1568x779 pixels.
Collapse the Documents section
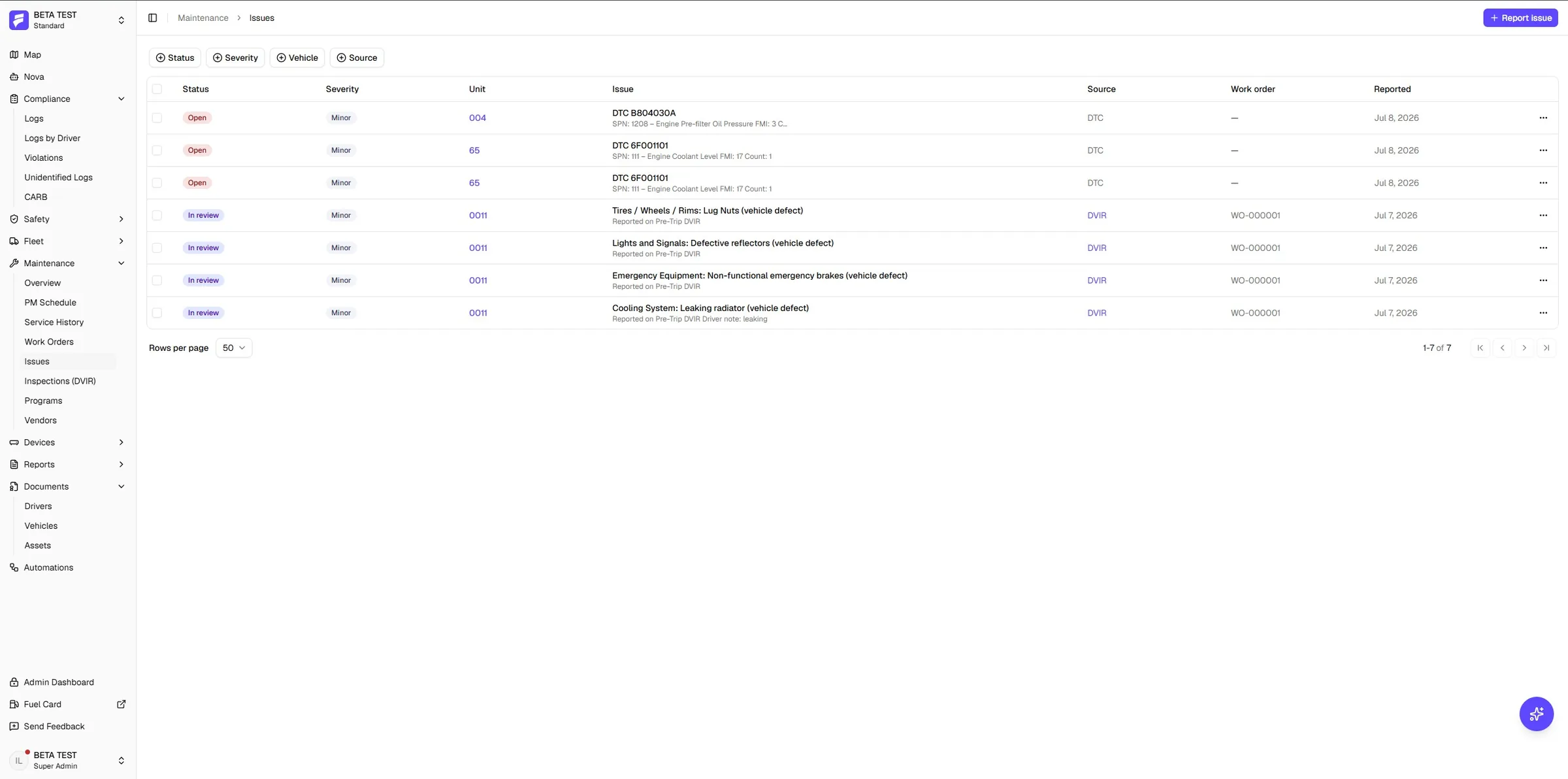click(x=121, y=487)
